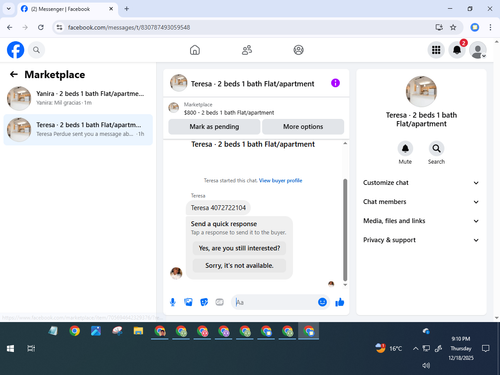500x375 pixels.
Task: Click the Facebook search magnifier icon
Action: click(36, 50)
